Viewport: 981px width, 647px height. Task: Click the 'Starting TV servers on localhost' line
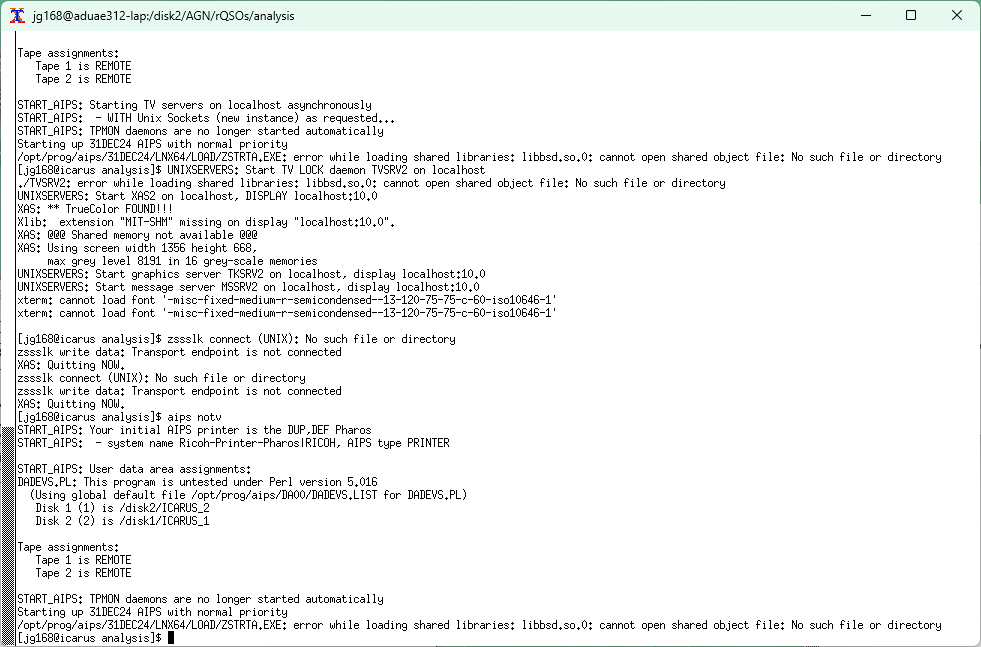click(x=194, y=105)
